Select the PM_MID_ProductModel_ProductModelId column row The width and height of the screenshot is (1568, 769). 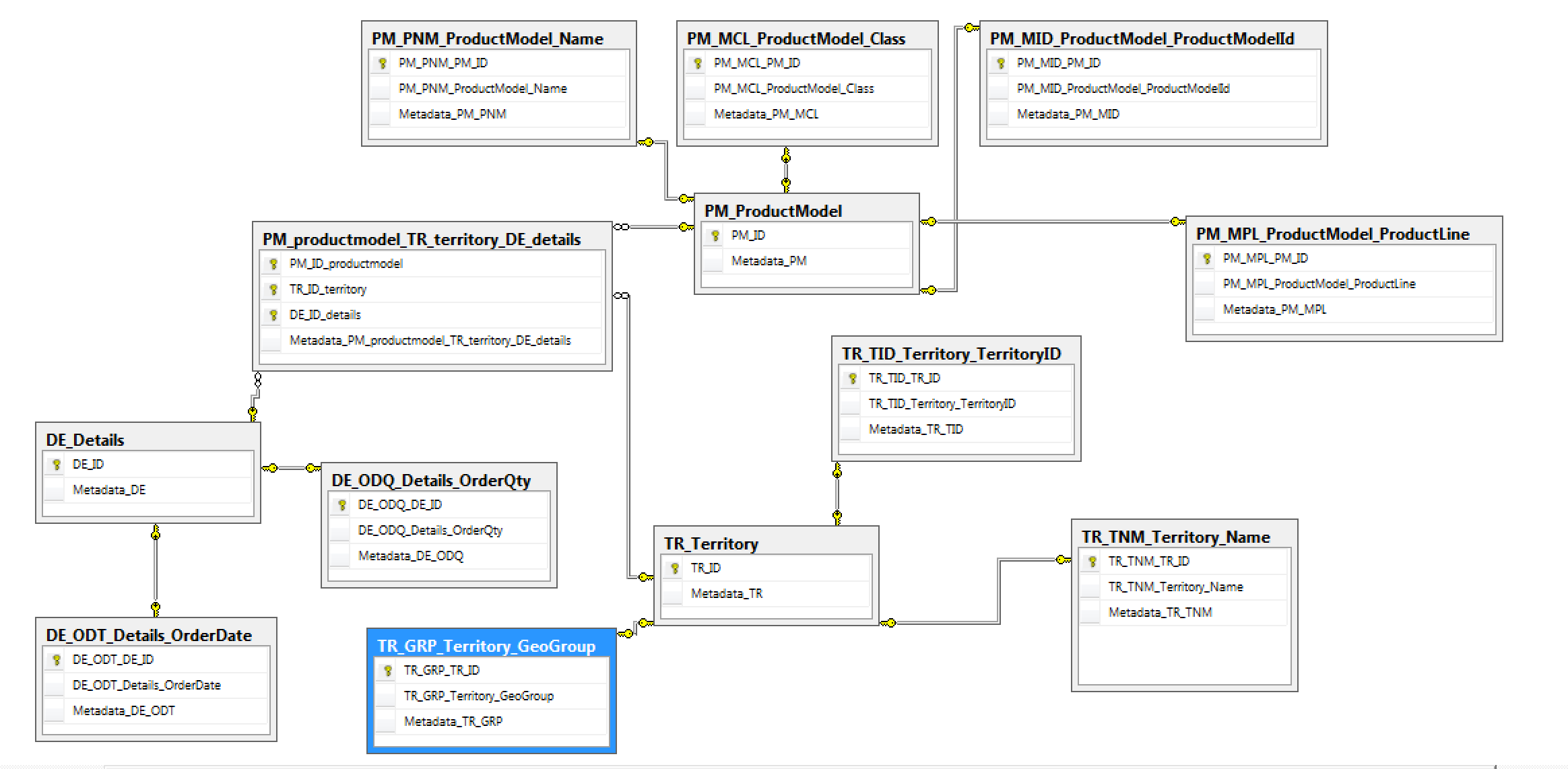(x=1123, y=89)
